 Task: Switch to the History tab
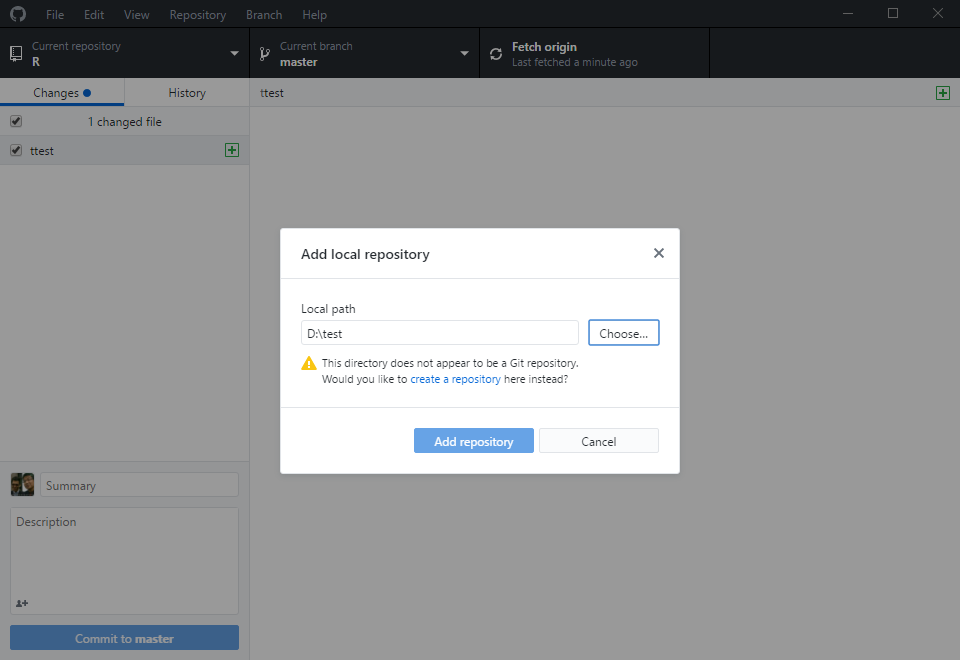pyautogui.click(x=187, y=92)
